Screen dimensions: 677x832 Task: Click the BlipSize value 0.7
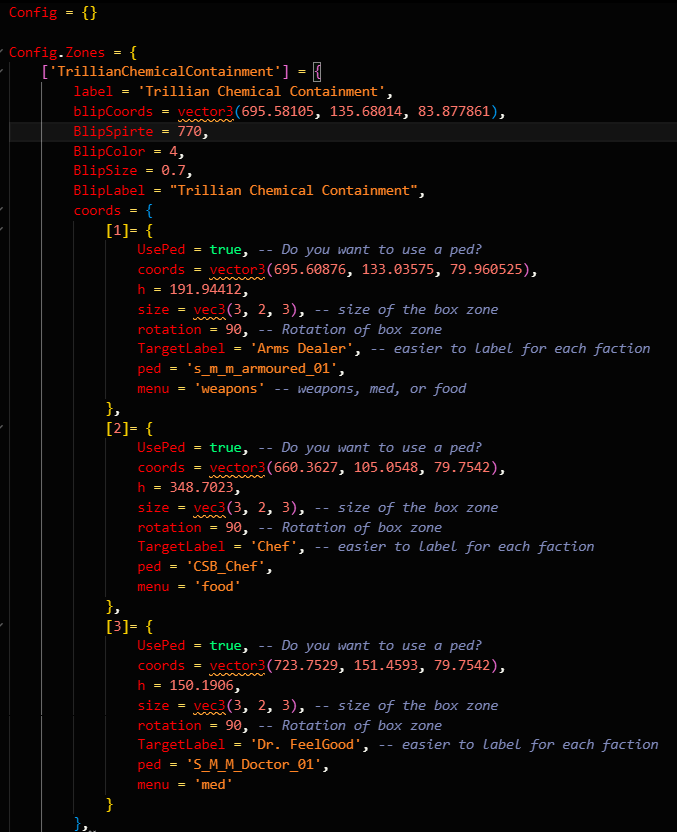click(173, 170)
